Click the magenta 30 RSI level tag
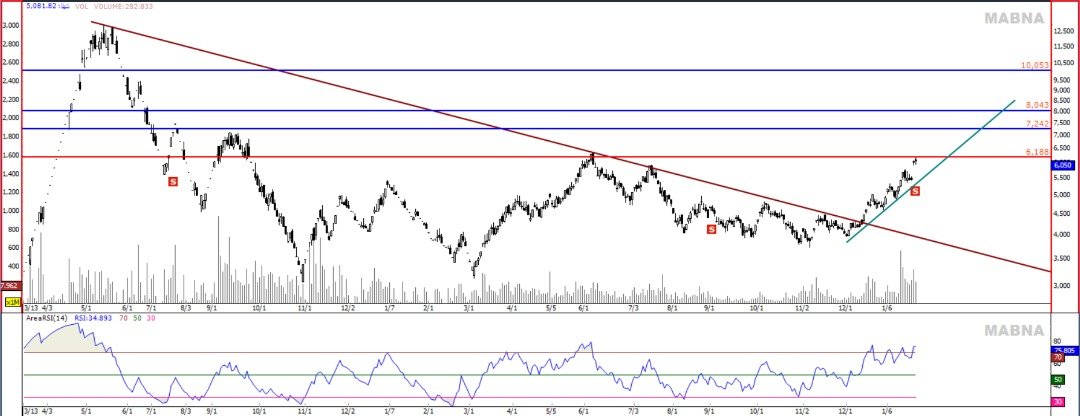The height and width of the screenshot is (416, 1080). (x=1057, y=402)
